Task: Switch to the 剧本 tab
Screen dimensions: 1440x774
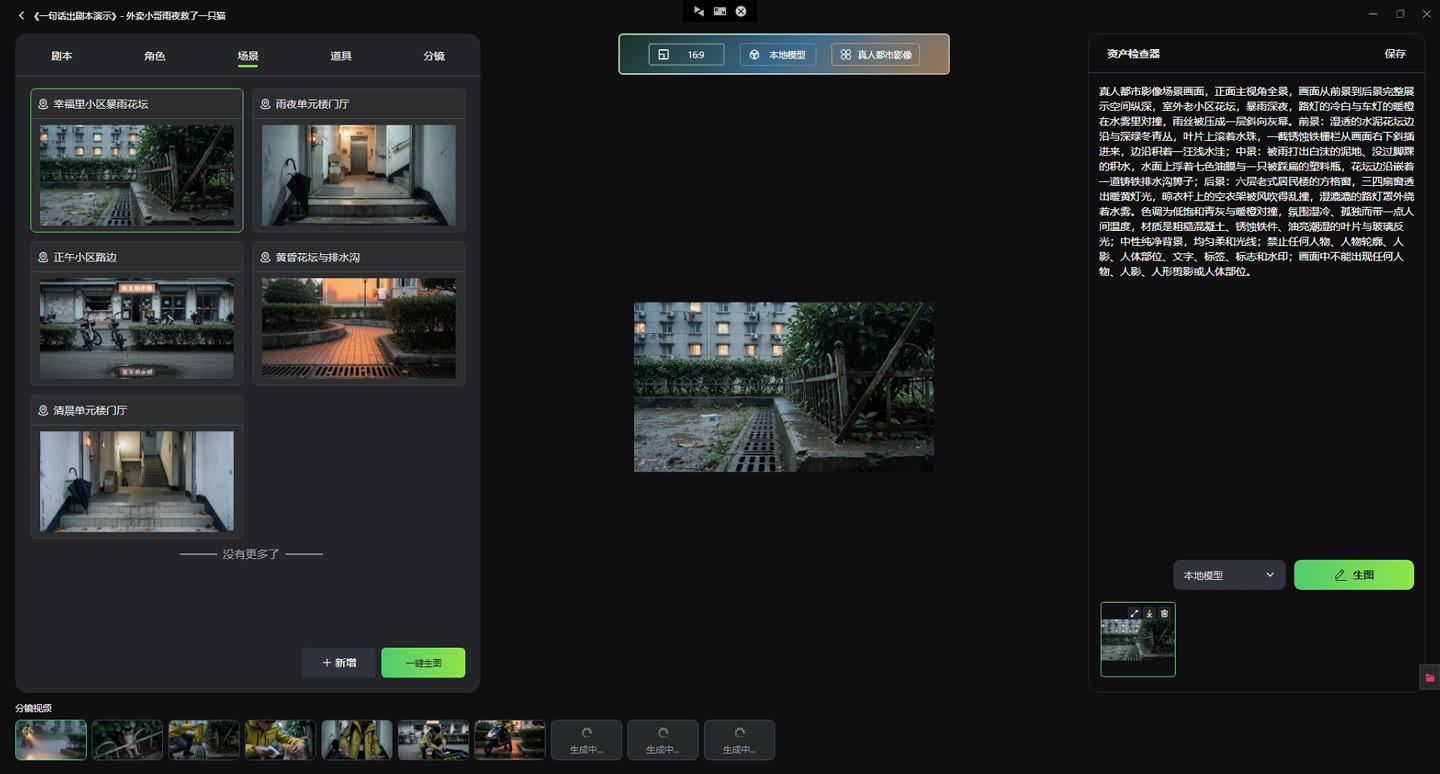Action: coord(62,56)
